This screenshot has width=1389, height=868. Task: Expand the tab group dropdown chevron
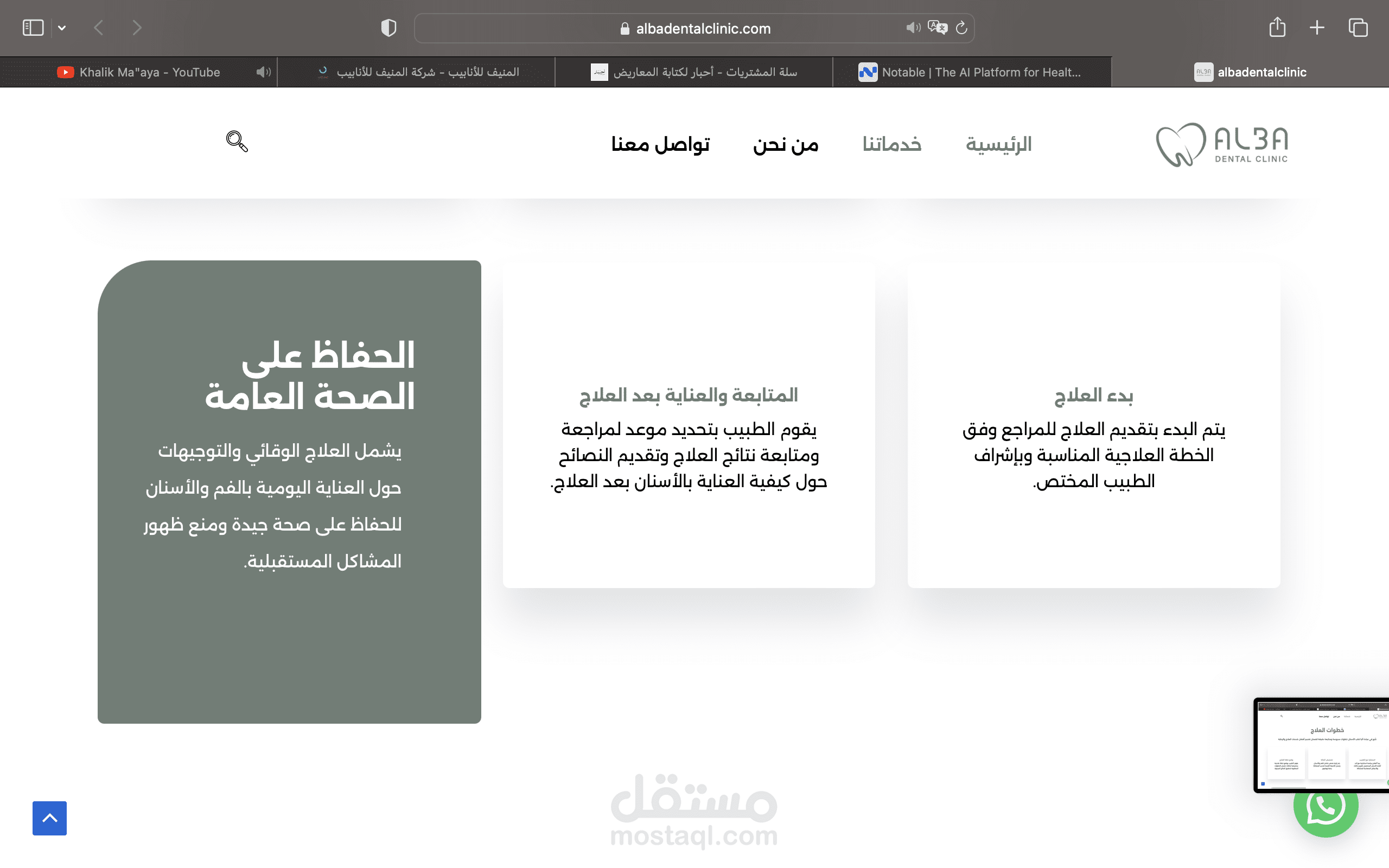(62, 28)
